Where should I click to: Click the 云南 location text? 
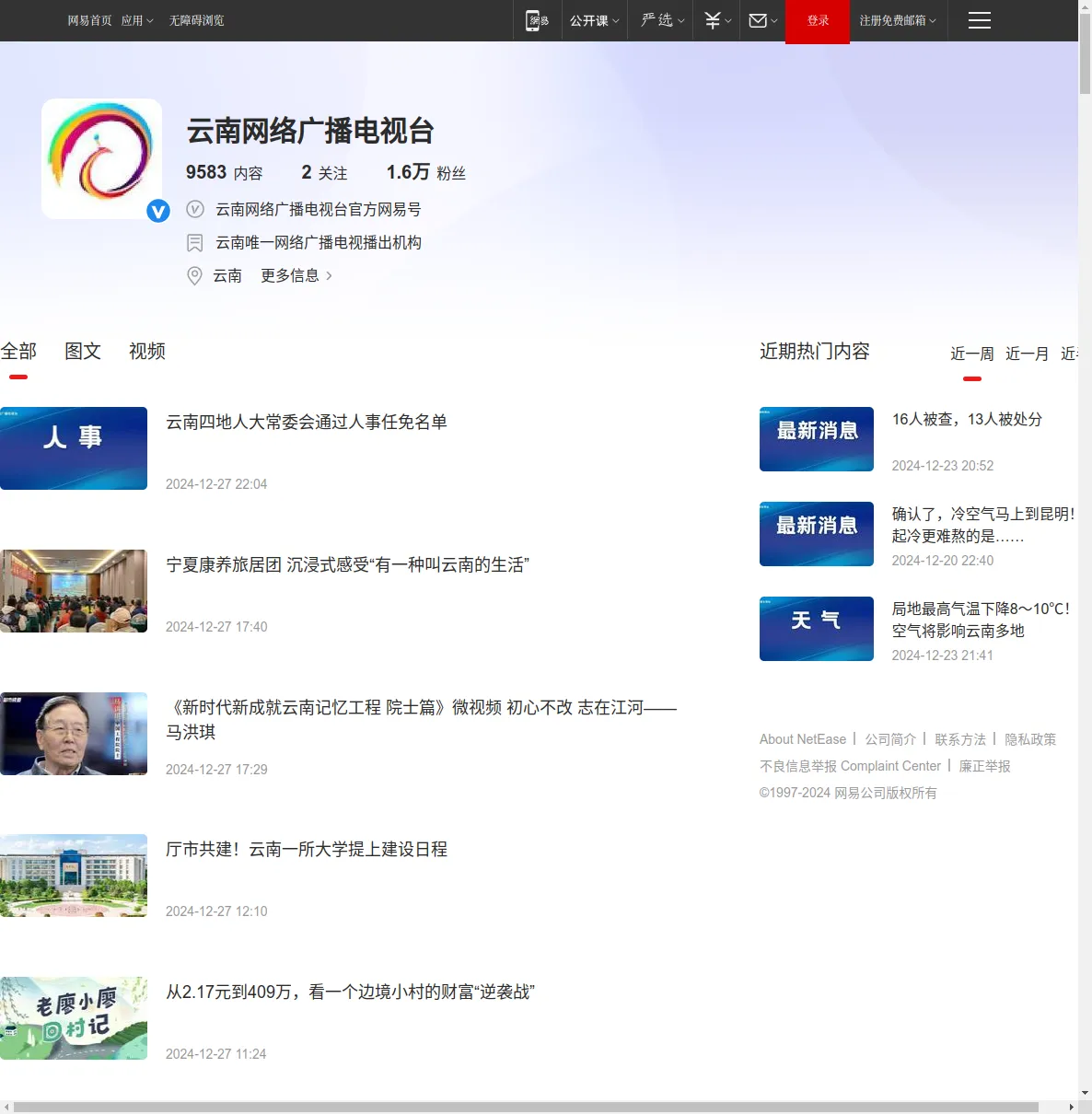[227, 275]
